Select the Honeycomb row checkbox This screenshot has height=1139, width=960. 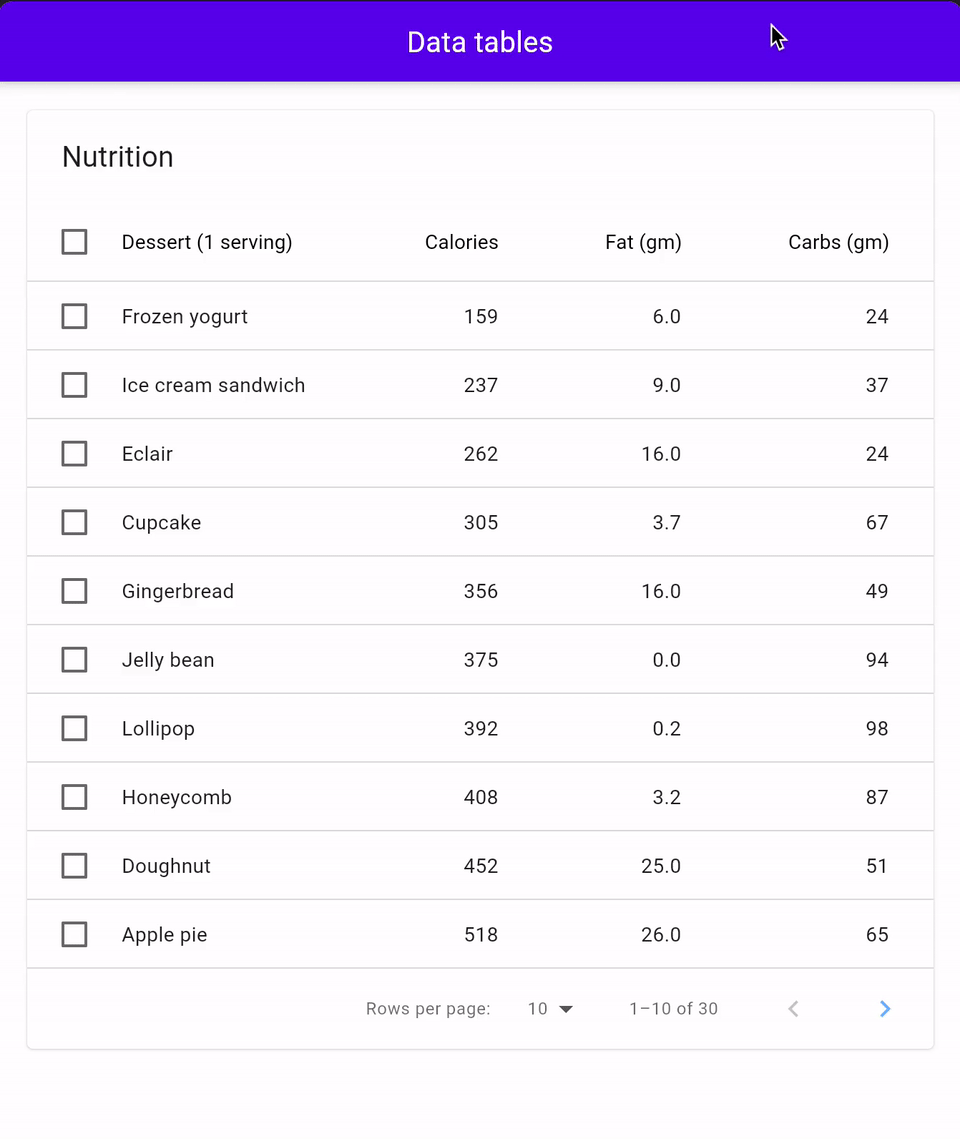click(x=74, y=797)
